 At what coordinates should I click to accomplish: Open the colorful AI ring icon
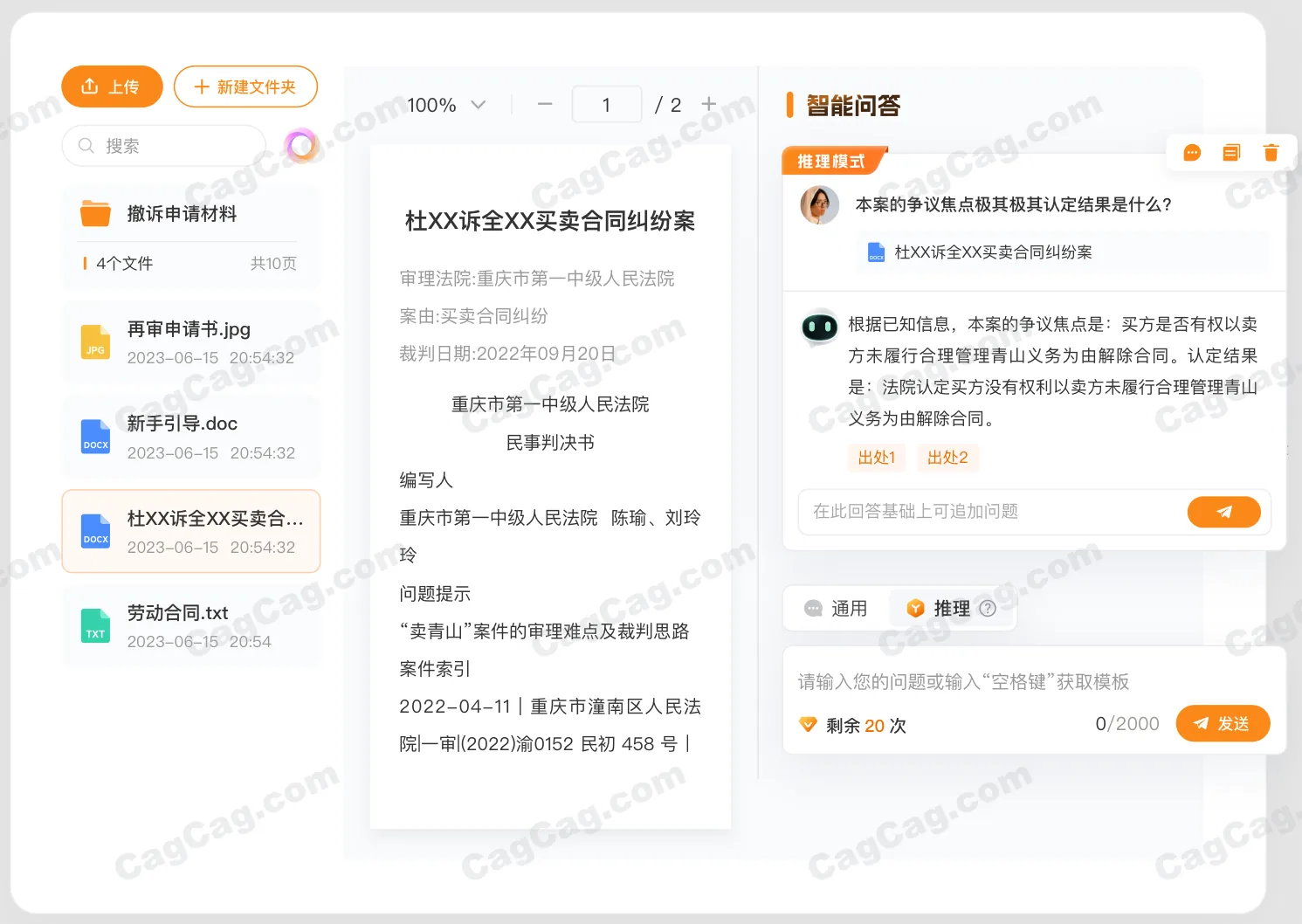300,145
